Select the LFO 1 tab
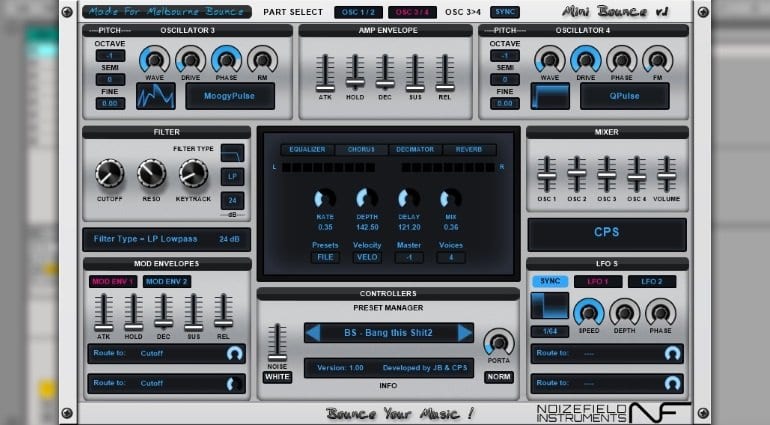 point(598,282)
